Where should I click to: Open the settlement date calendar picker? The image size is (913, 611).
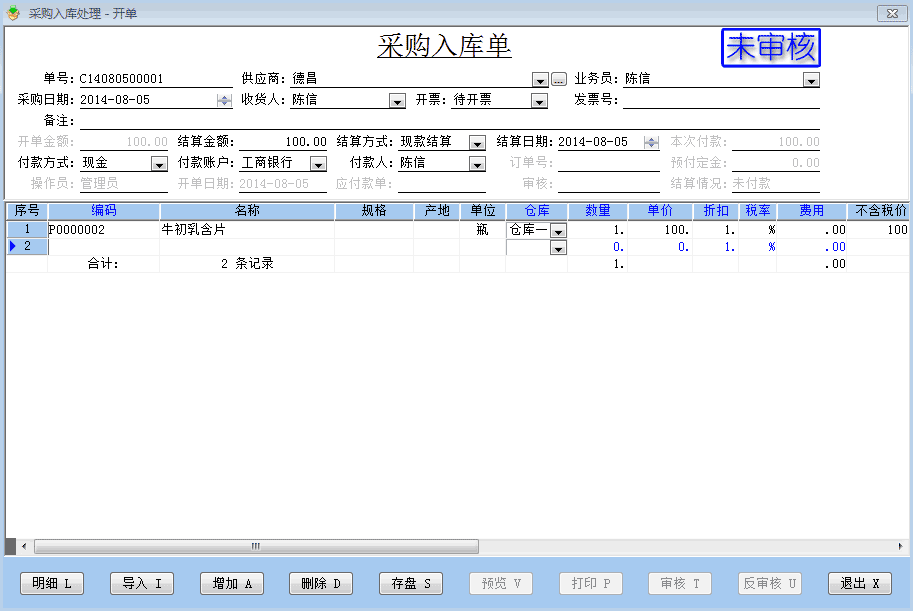click(x=651, y=142)
